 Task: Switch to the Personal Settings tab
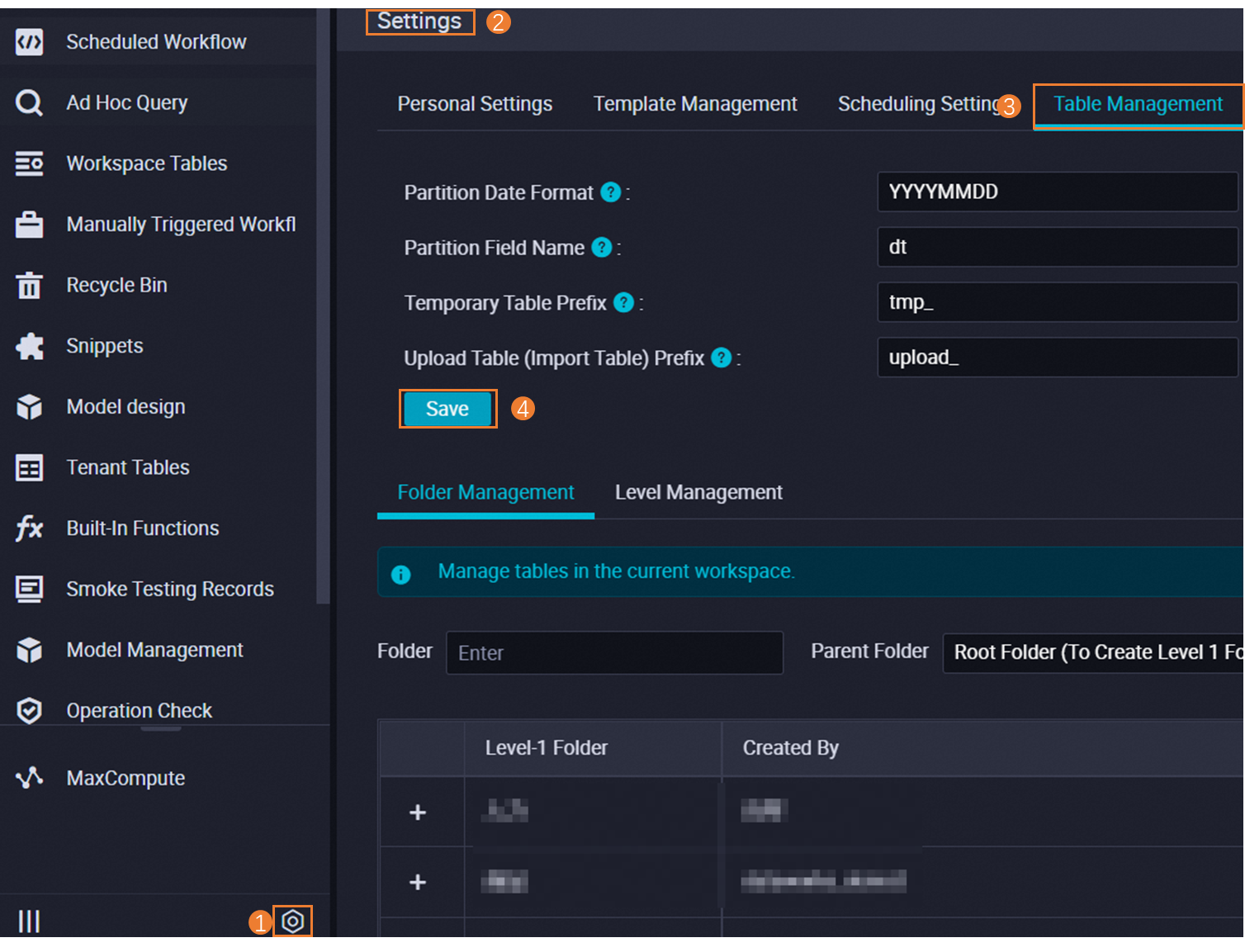[475, 104]
